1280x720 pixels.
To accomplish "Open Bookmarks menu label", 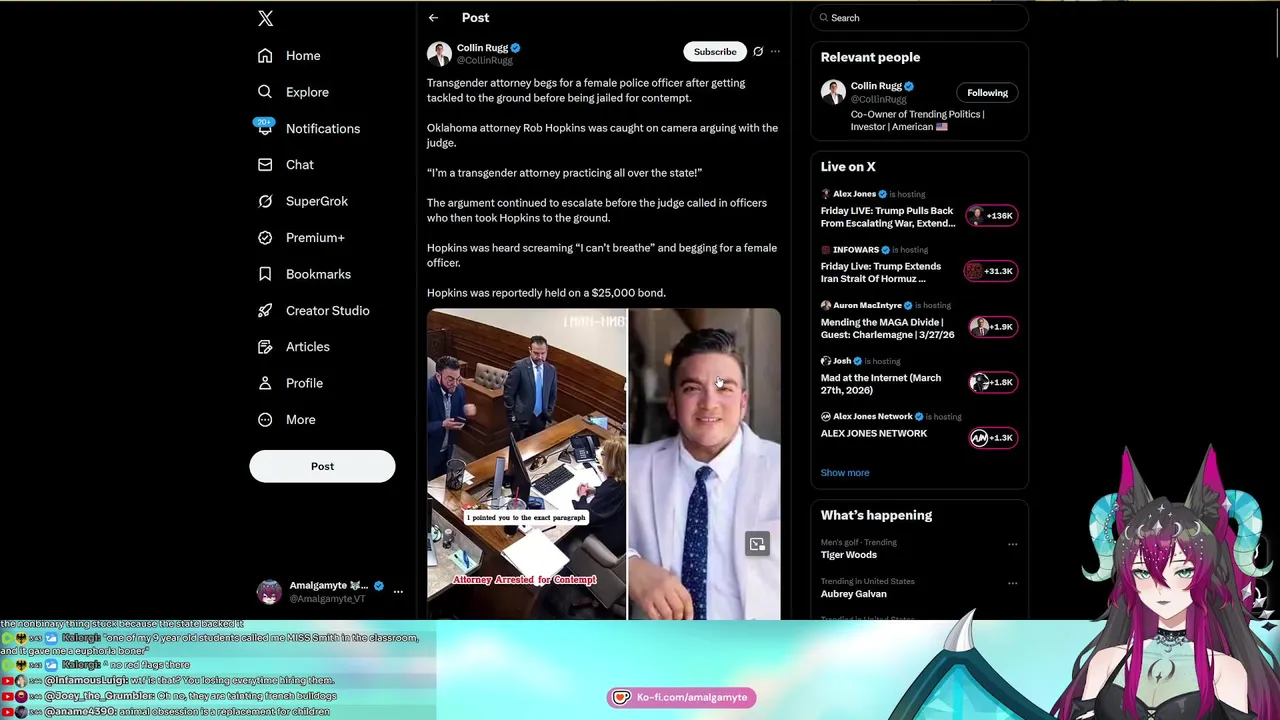I will pos(318,274).
